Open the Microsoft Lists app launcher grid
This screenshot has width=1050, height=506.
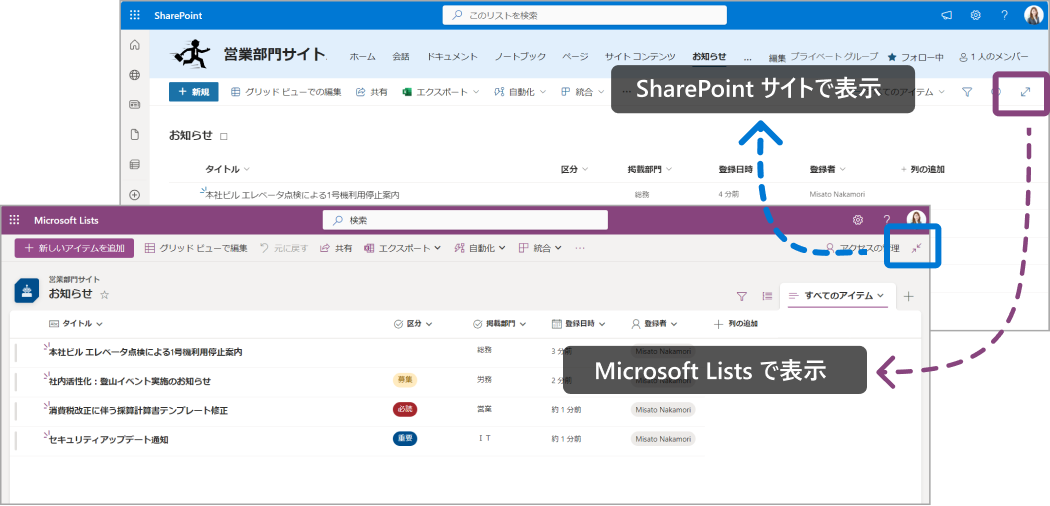(x=15, y=220)
